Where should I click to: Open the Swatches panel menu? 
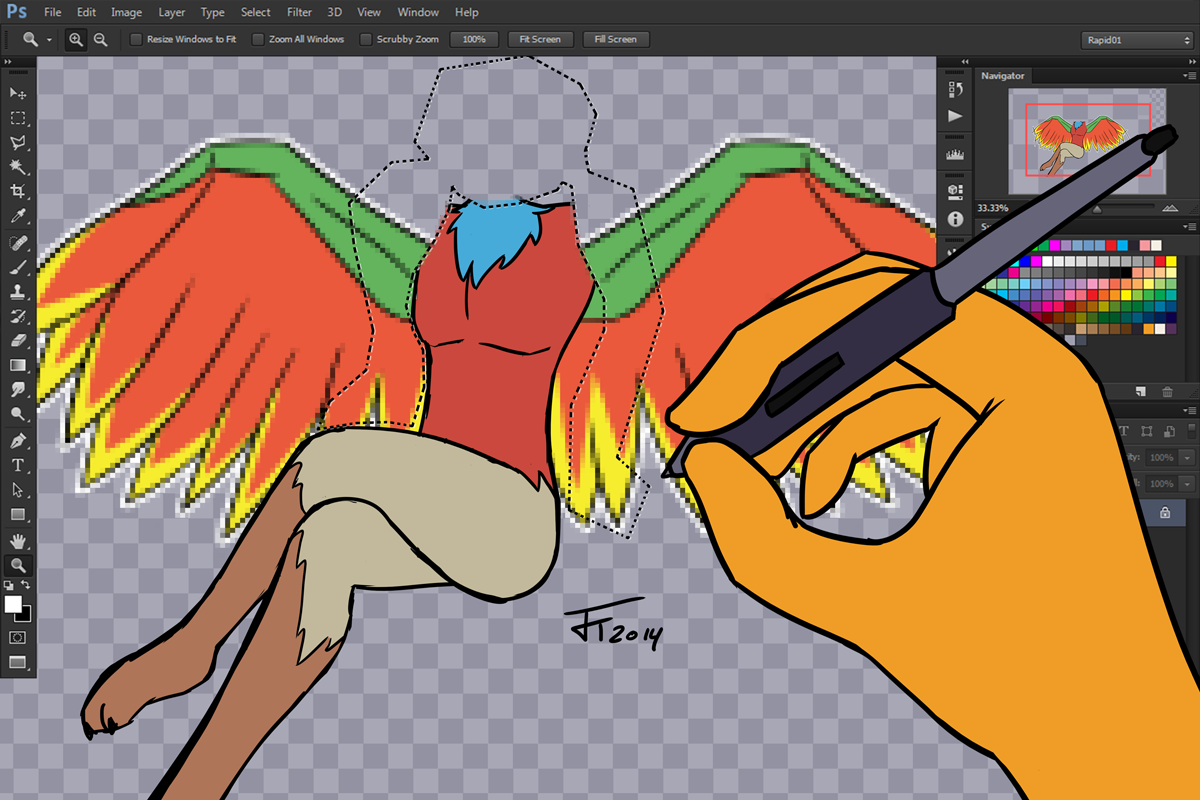[x=1189, y=226]
